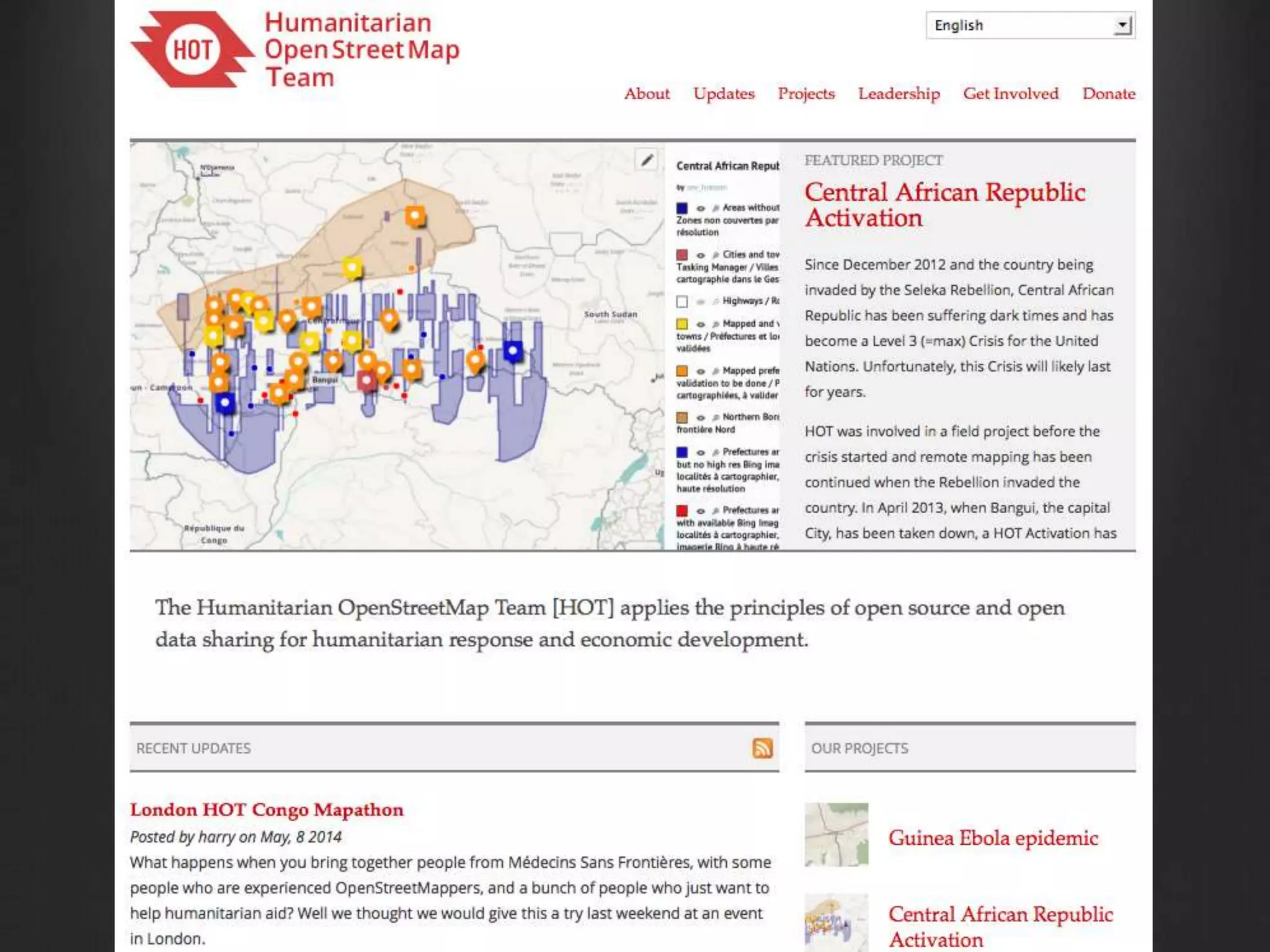1270x952 pixels.
Task: Click the orange marker at the top of the northern region
Action: pyautogui.click(x=415, y=216)
